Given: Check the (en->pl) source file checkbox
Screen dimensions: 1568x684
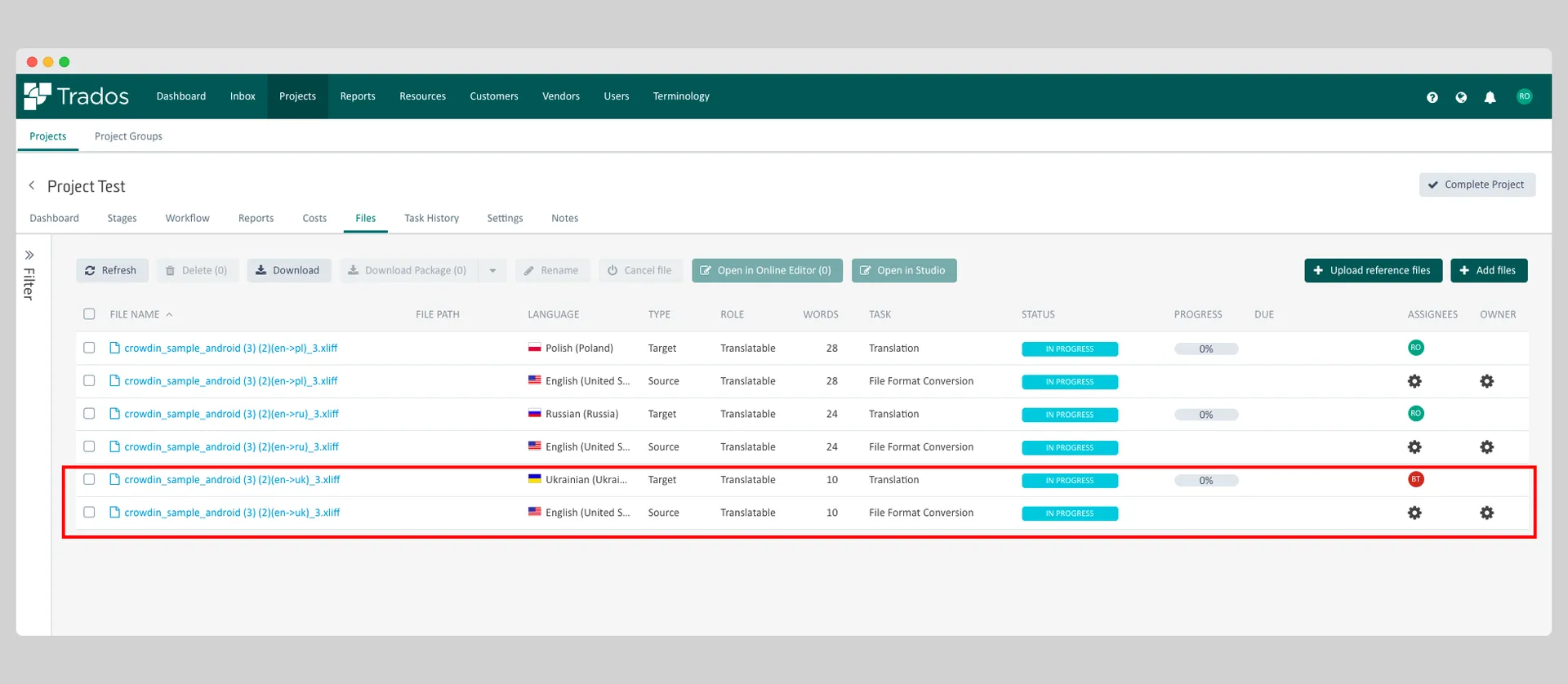Looking at the screenshot, I should point(89,380).
